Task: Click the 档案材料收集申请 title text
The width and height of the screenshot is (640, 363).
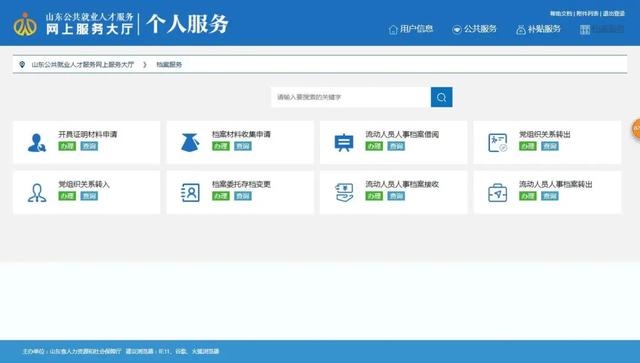Action: (x=241, y=134)
